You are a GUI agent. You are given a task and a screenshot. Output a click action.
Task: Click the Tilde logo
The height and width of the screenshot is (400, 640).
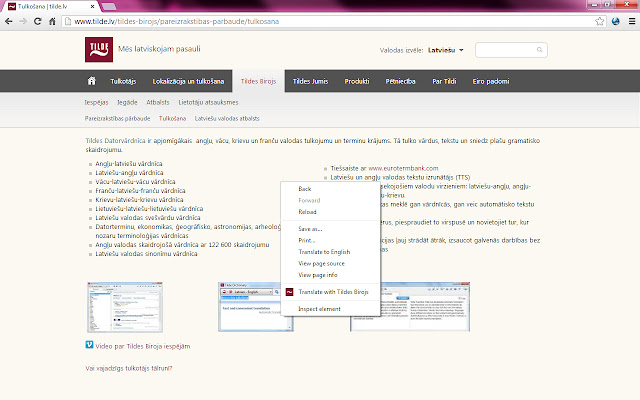[99, 49]
